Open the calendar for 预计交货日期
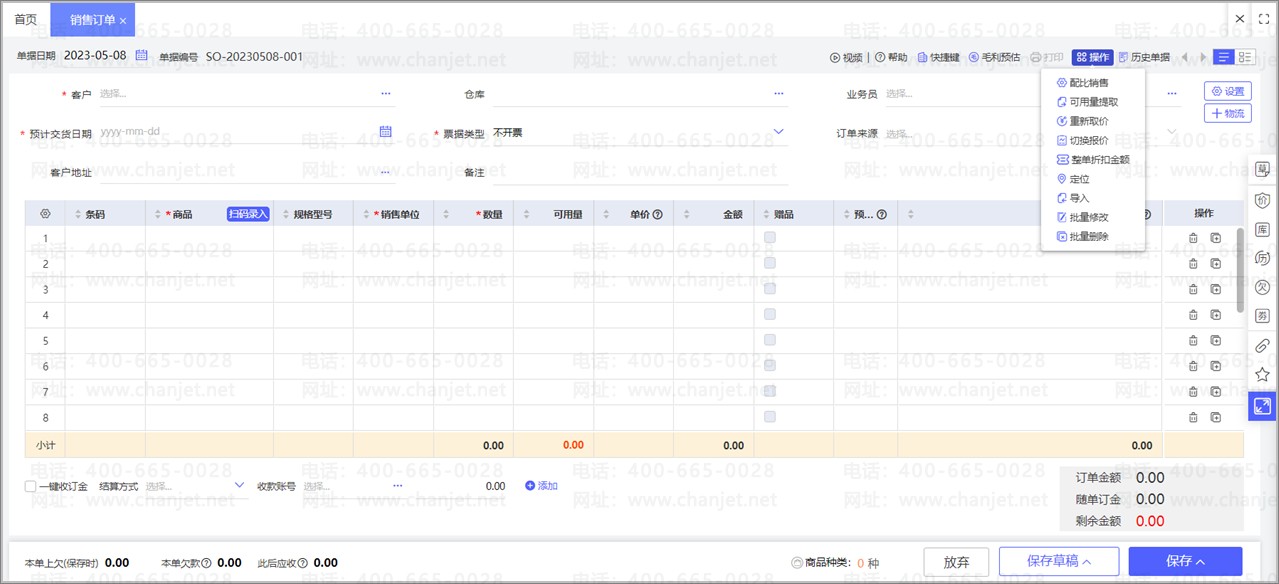The height and width of the screenshot is (584, 1279). pos(386,132)
